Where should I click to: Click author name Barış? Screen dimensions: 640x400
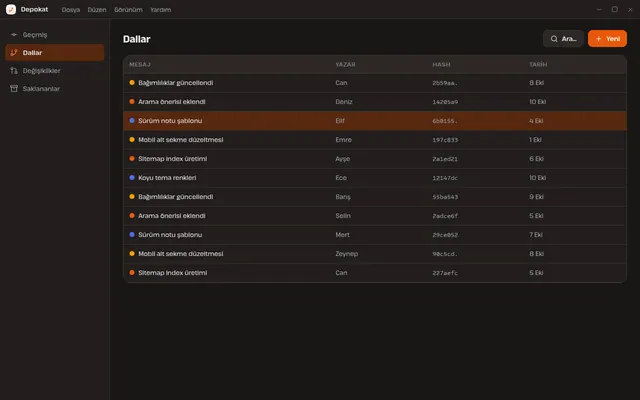pyautogui.click(x=343, y=197)
